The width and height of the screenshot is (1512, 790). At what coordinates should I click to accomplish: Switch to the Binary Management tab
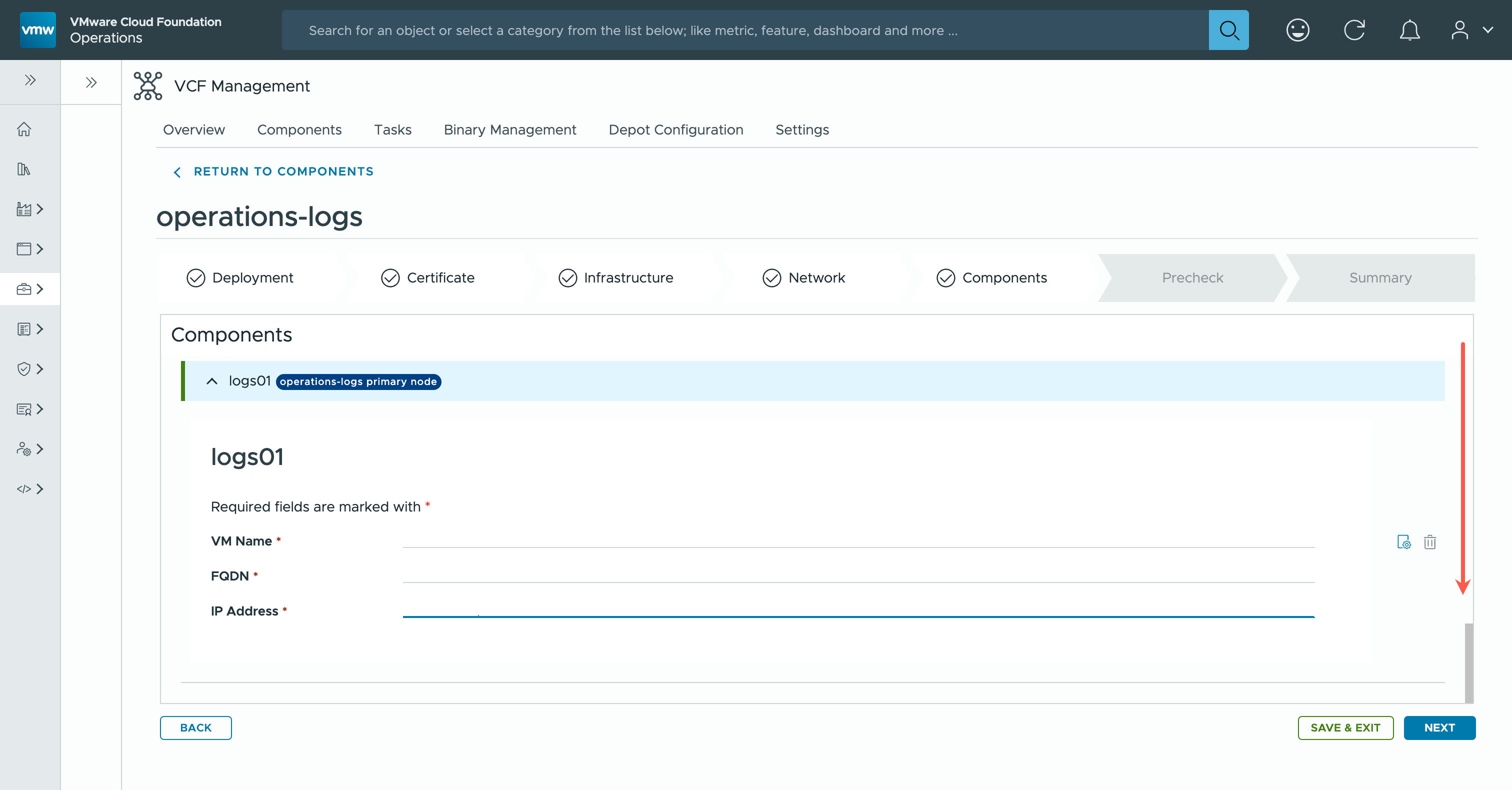(509, 129)
